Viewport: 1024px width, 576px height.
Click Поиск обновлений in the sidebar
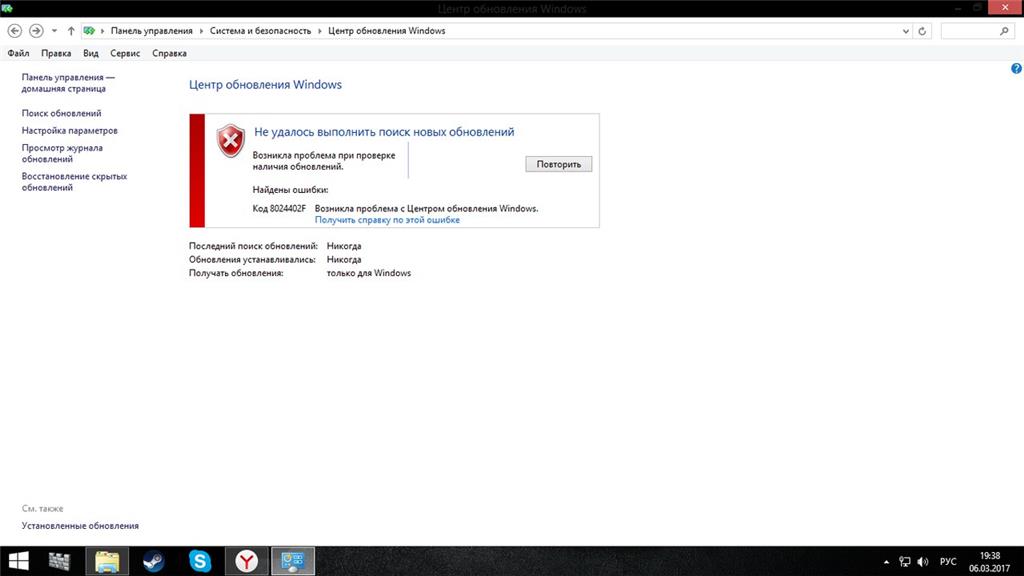click(61, 114)
